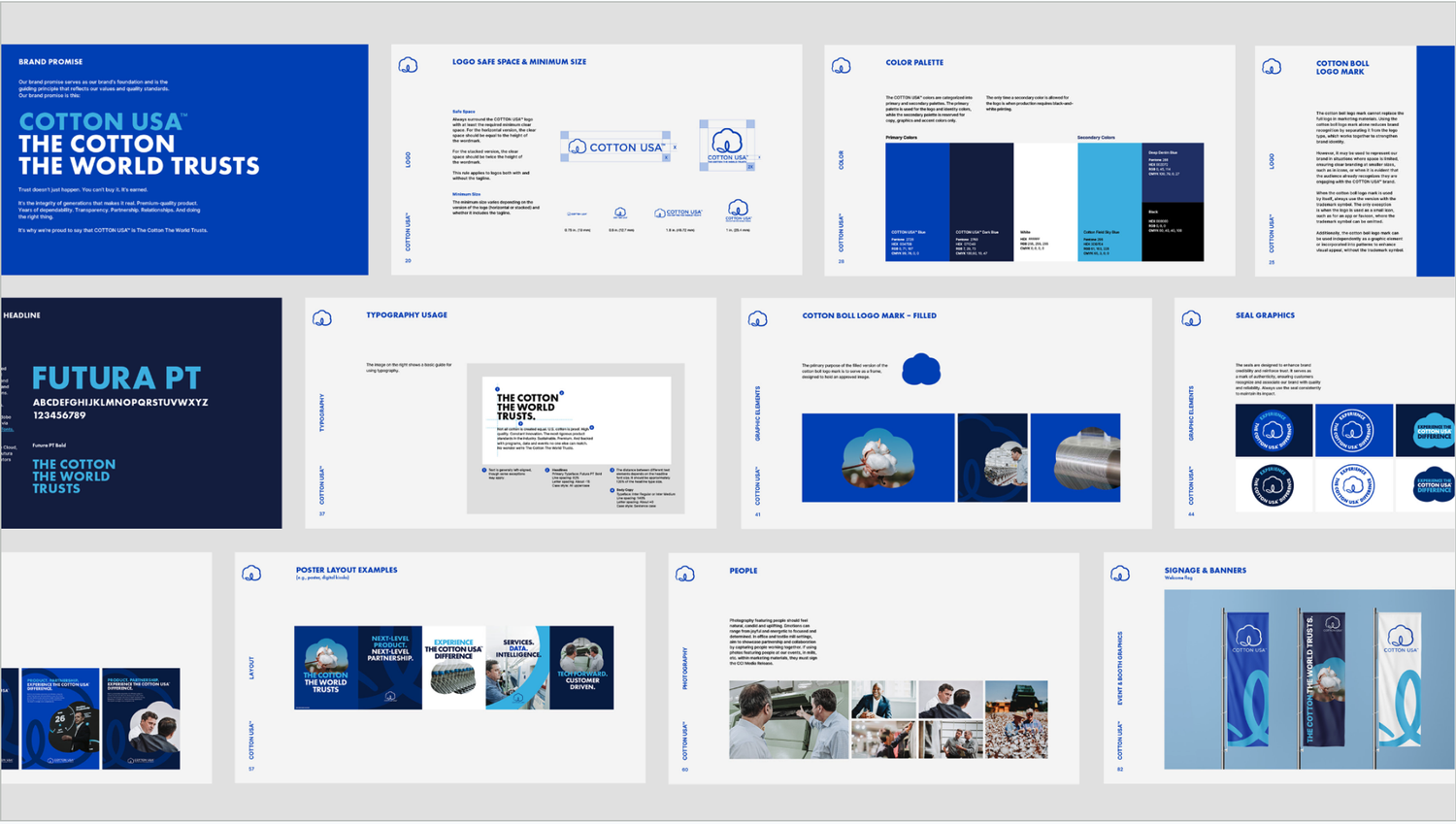Open the cotton boll photo in cloud frame
This screenshot has width=1456, height=824.
[878, 458]
